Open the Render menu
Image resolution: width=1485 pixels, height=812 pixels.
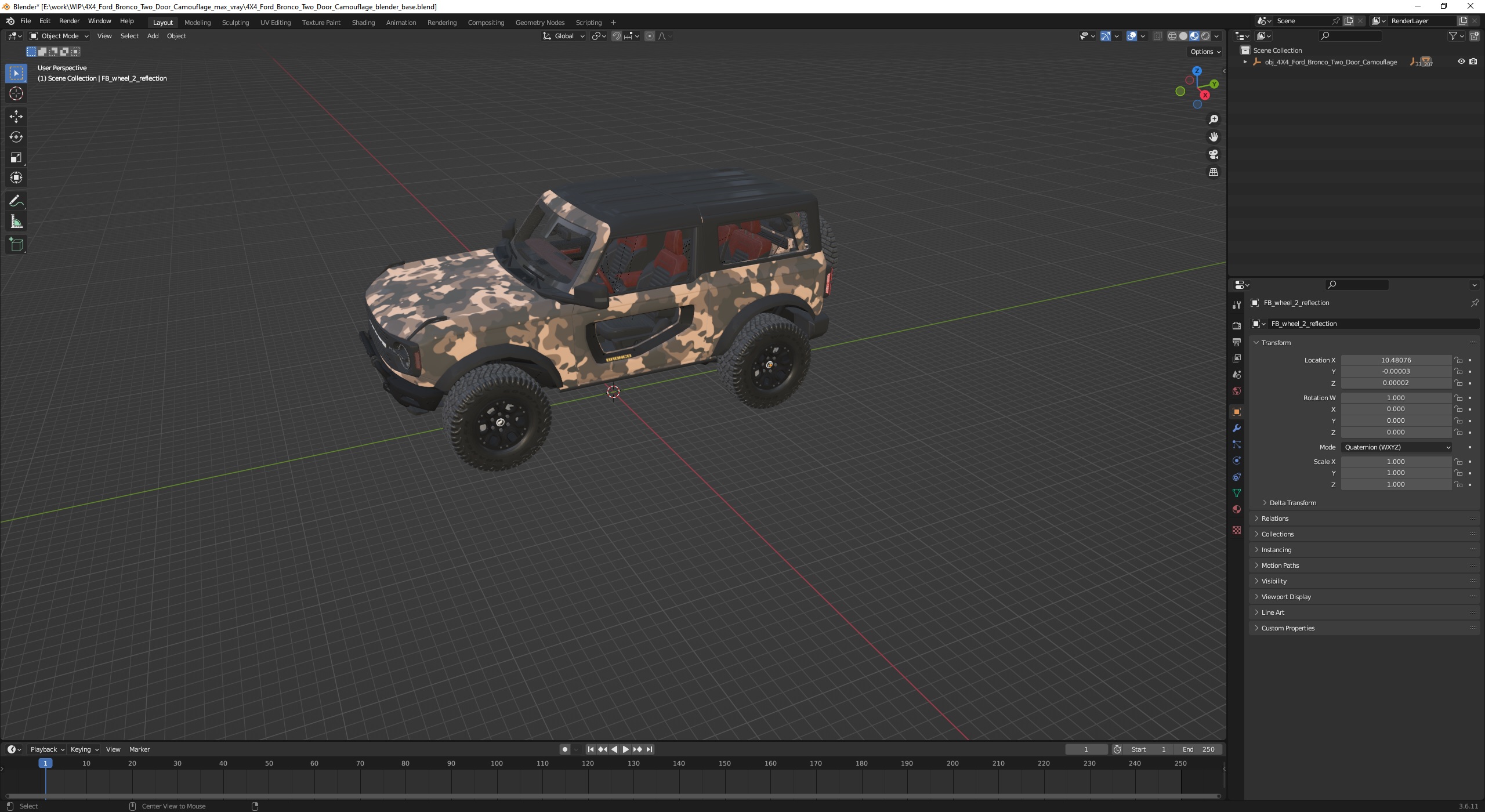69,21
